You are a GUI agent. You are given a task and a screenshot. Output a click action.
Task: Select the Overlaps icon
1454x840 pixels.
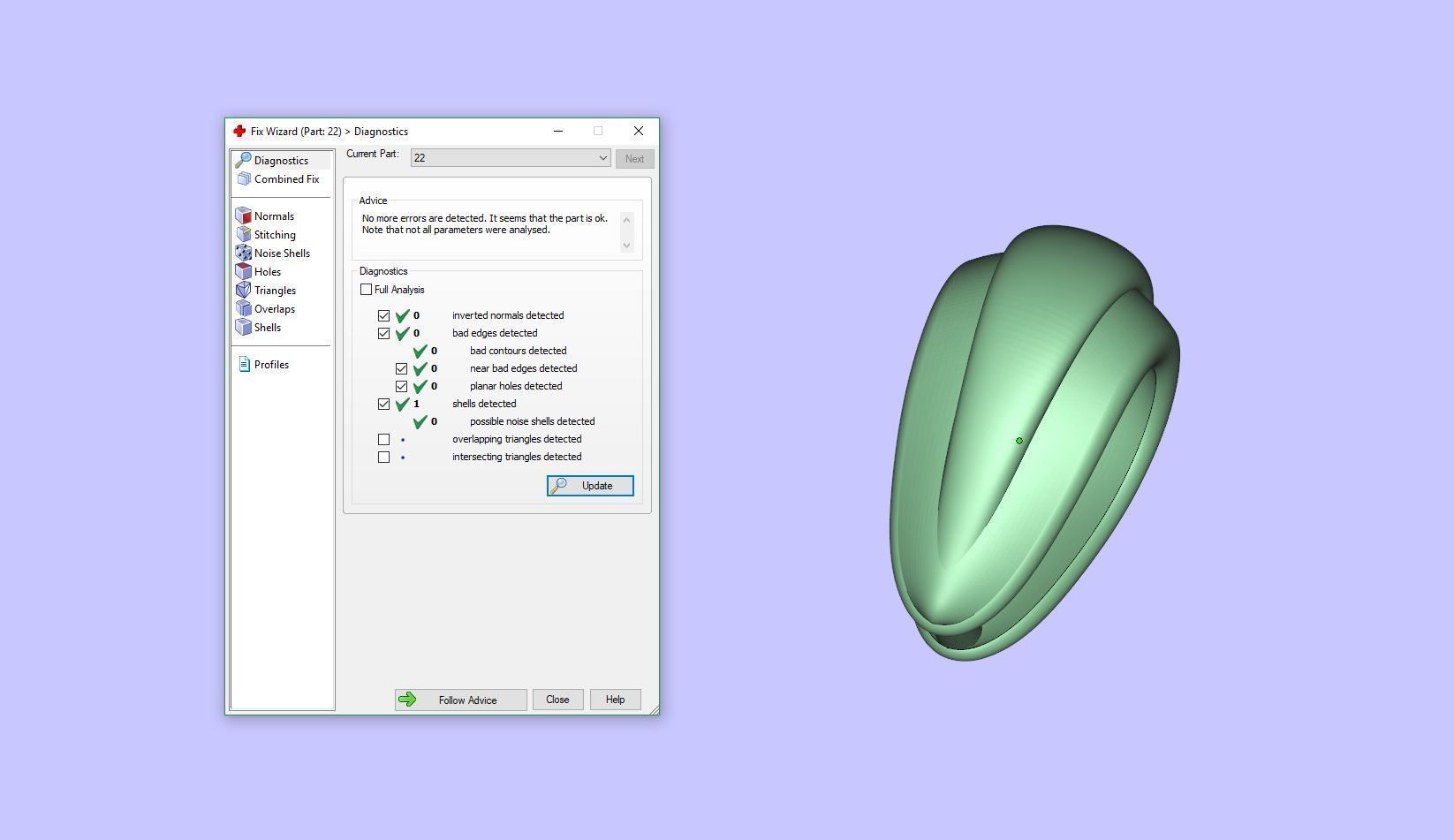click(x=244, y=309)
